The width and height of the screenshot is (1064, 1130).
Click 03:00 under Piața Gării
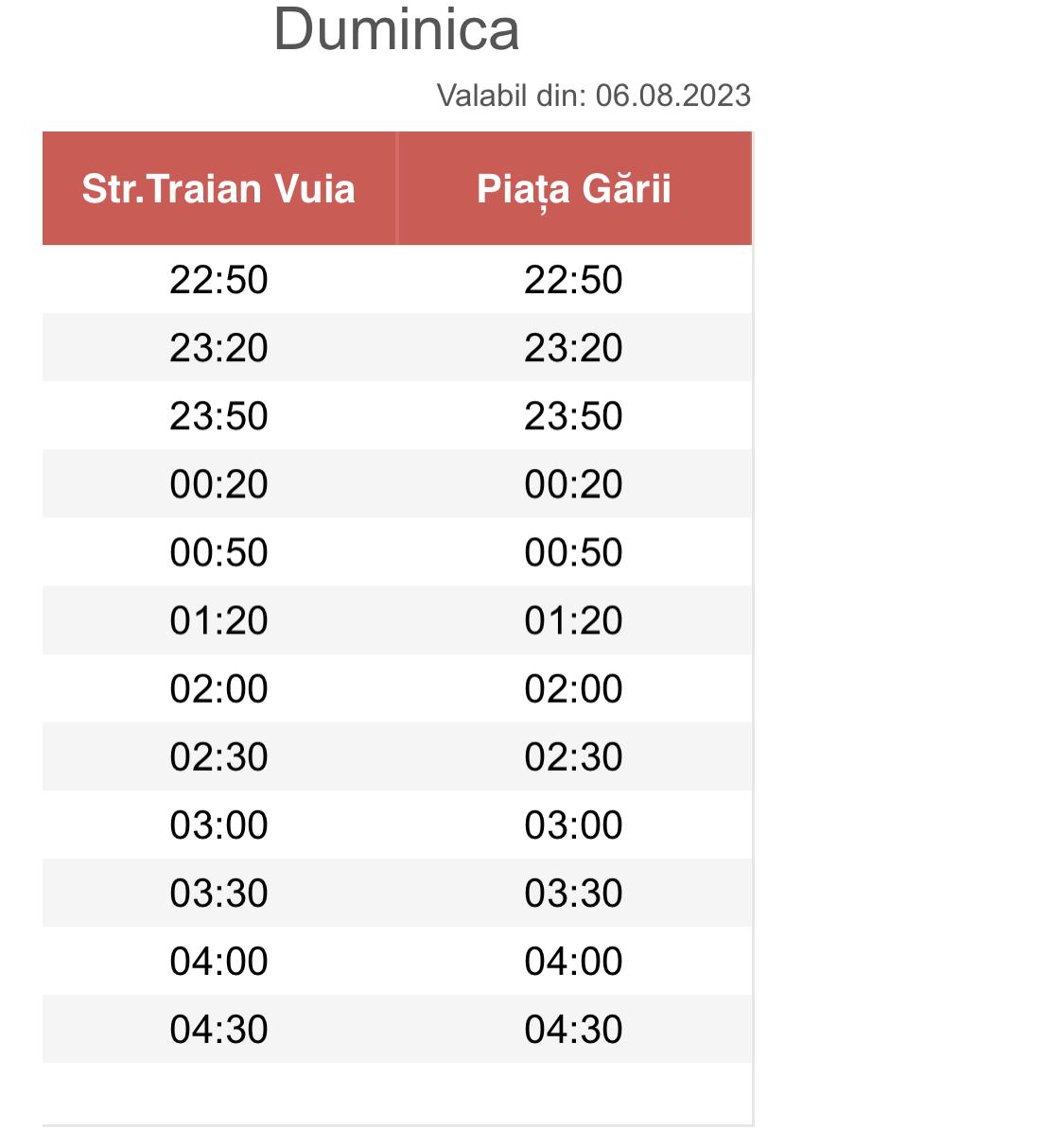pos(573,825)
